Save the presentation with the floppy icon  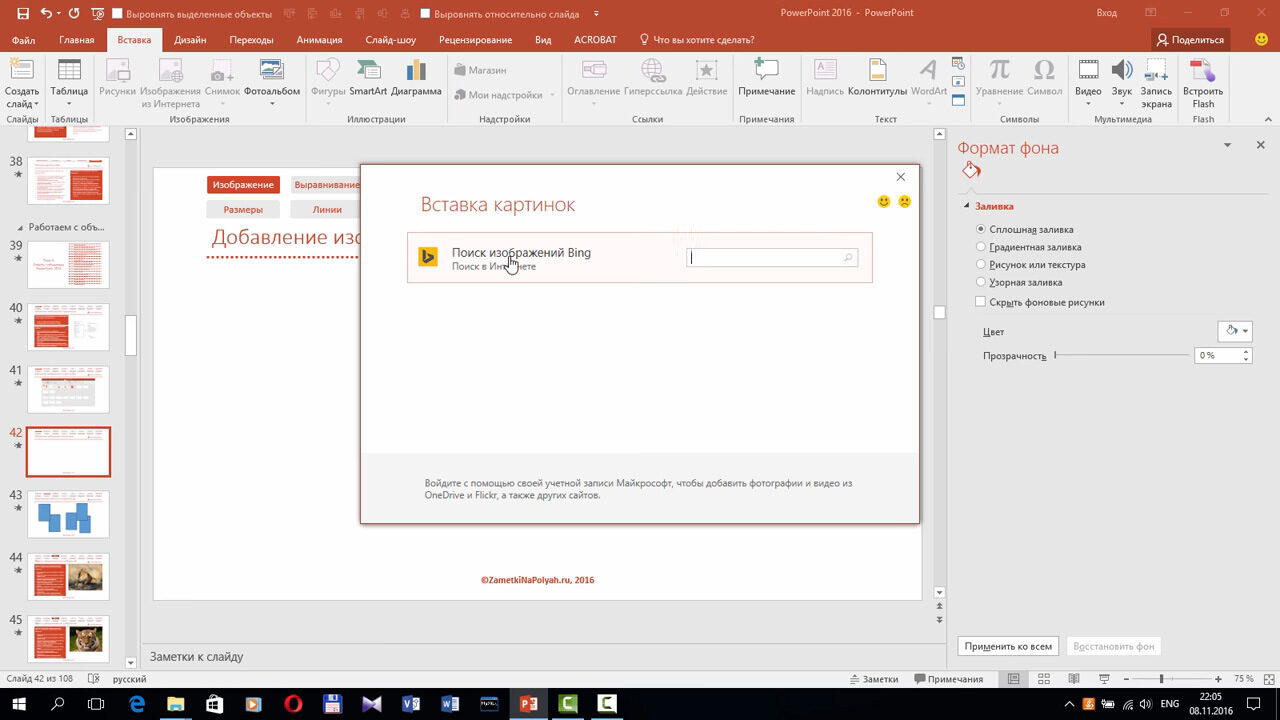click(23, 14)
